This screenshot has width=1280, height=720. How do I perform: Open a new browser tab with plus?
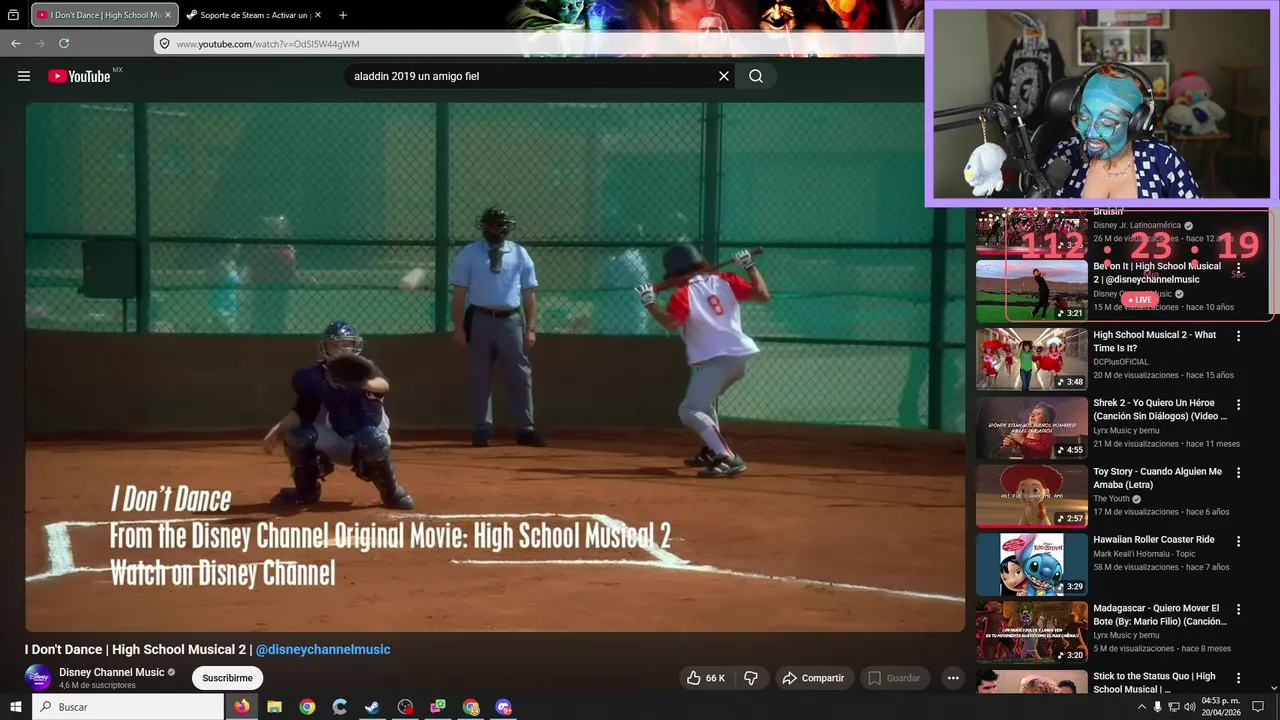pos(343,15)
